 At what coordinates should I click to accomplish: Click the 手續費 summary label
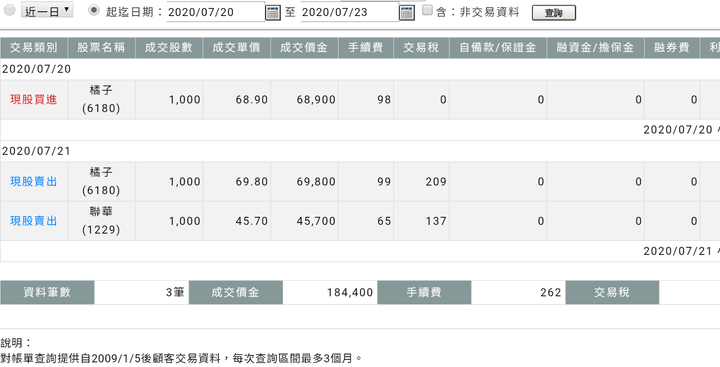pyautogui.click(x=424, y=293)
